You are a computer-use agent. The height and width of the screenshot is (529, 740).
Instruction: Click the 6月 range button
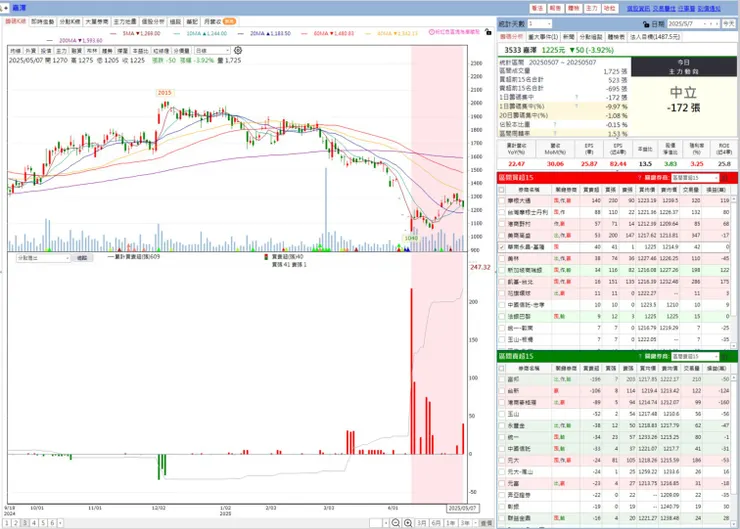pyautogui.click(x=437, y=523)
